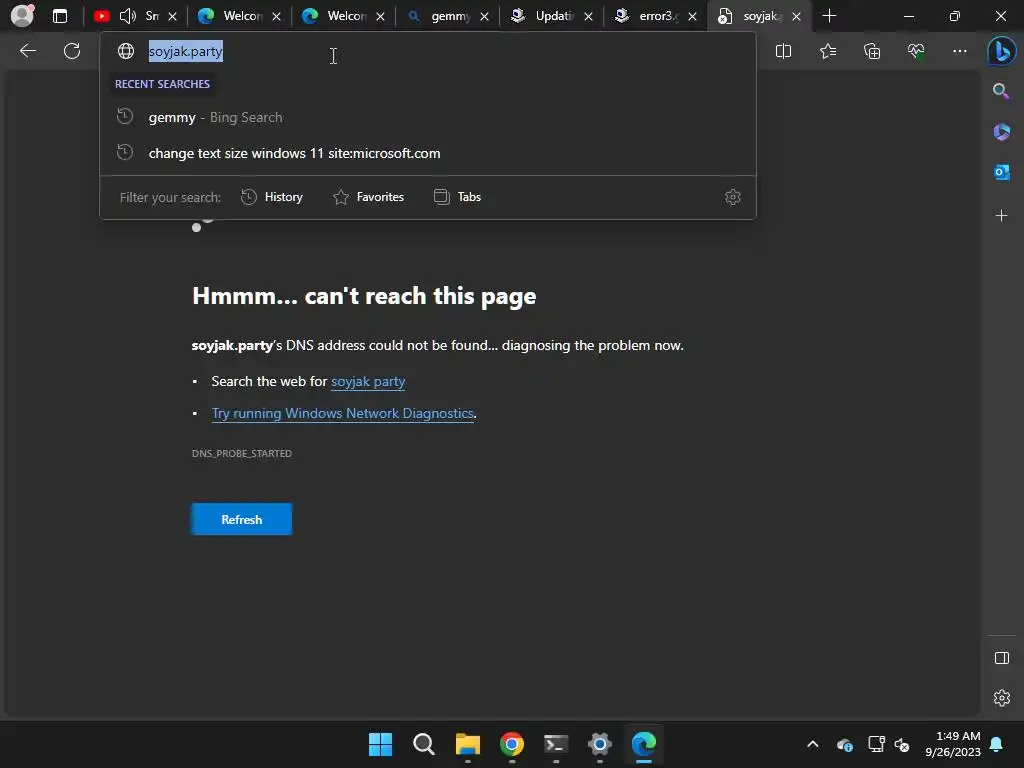Select recent search change text size windows 11
The height and width of the screenshot is (768, 1024).
[x=428, y=153]
